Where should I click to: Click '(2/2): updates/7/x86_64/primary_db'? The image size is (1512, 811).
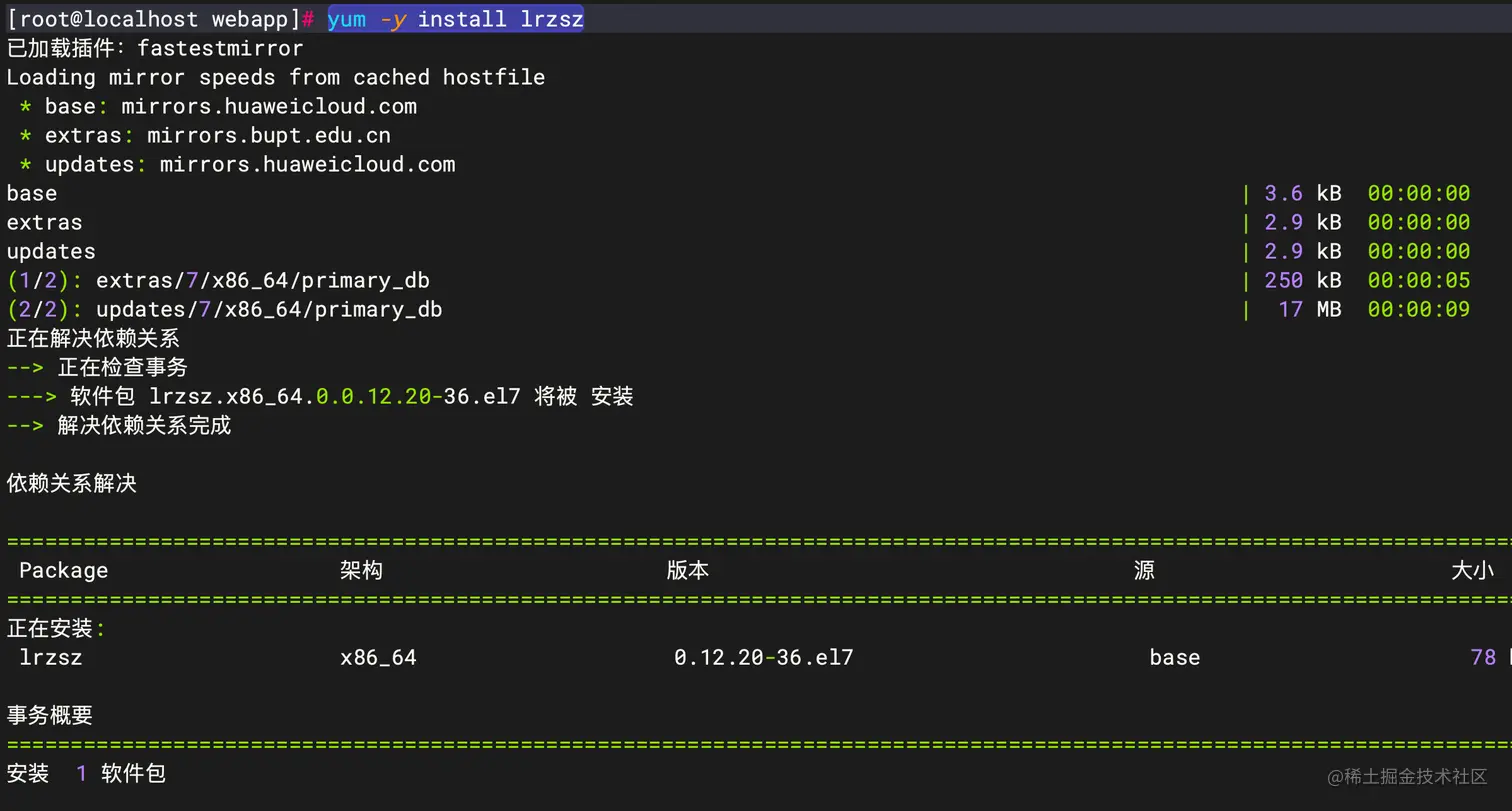coord(224,309)
